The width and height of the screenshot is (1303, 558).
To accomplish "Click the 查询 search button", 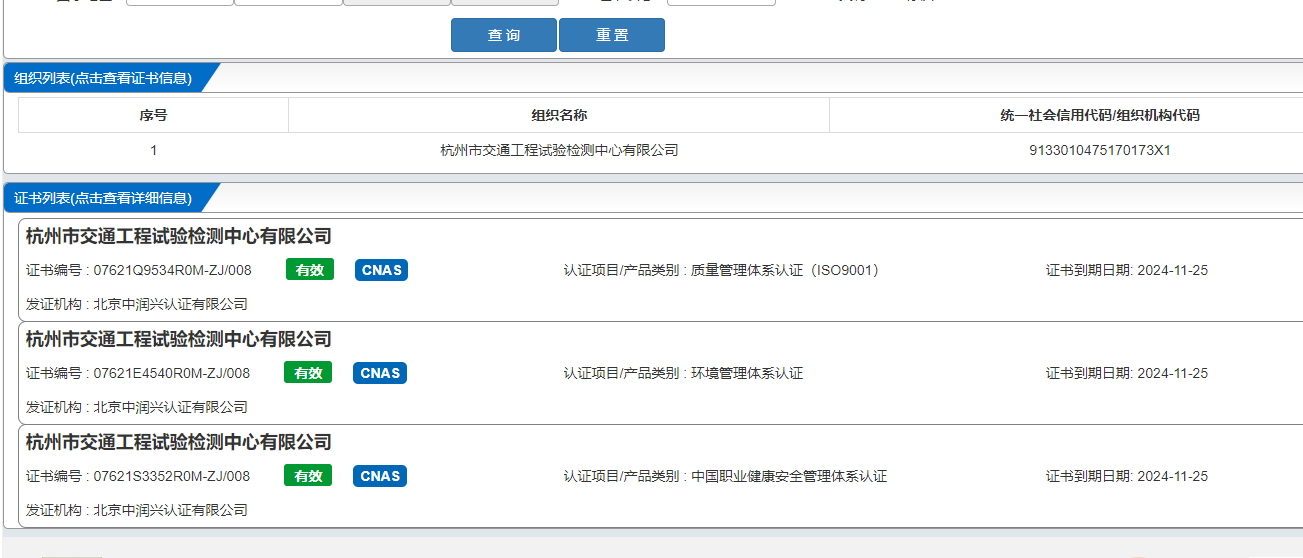I will click(504, 35).
